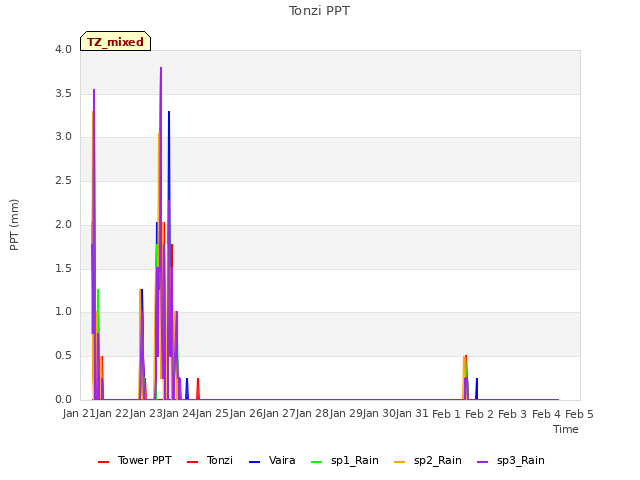Click the Jan 21 x-axis tick label
The height and width of the screenshot is (480, 640).
79,414
